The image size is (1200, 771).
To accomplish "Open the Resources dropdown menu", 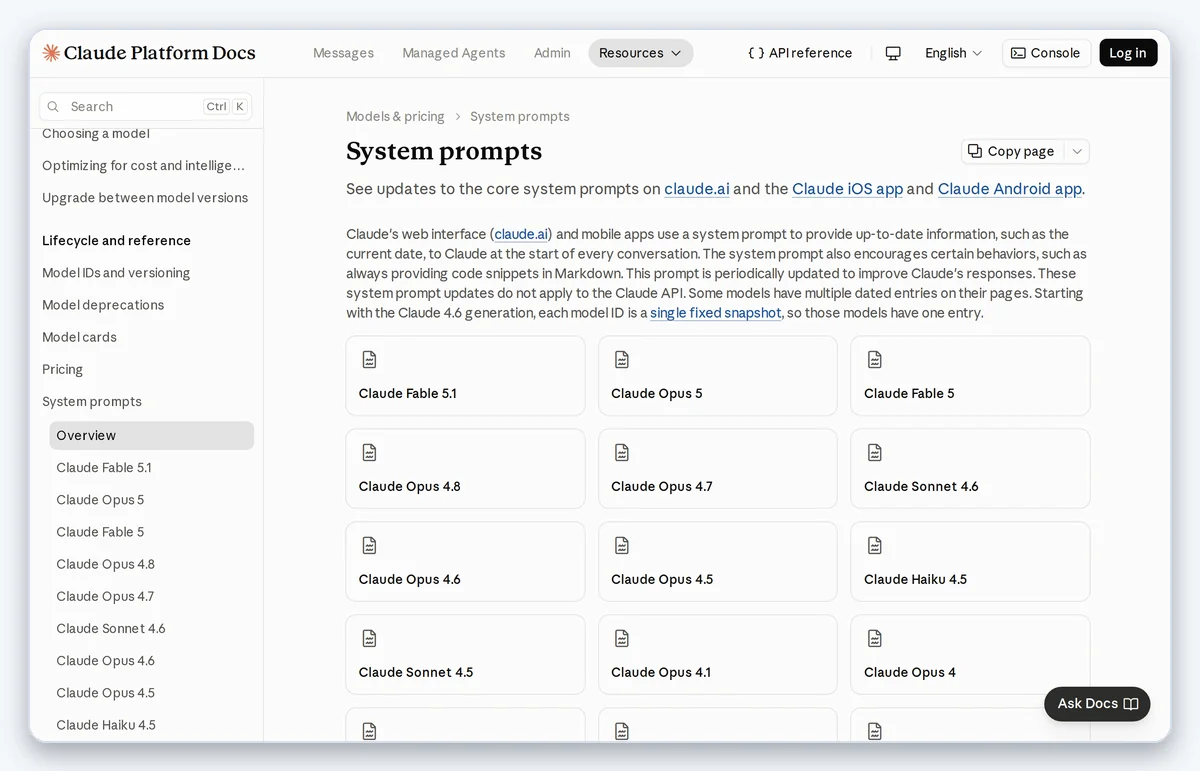I will tap(640, 53).
